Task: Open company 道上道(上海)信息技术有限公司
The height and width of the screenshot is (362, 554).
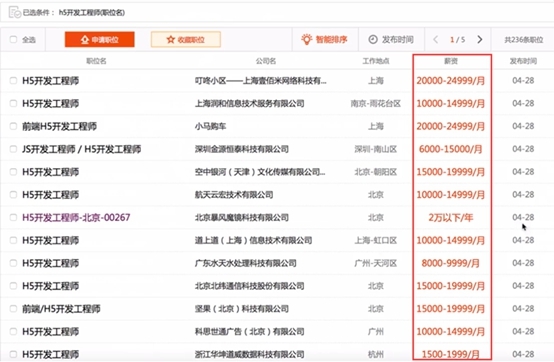Action: (x=253, y=241)
